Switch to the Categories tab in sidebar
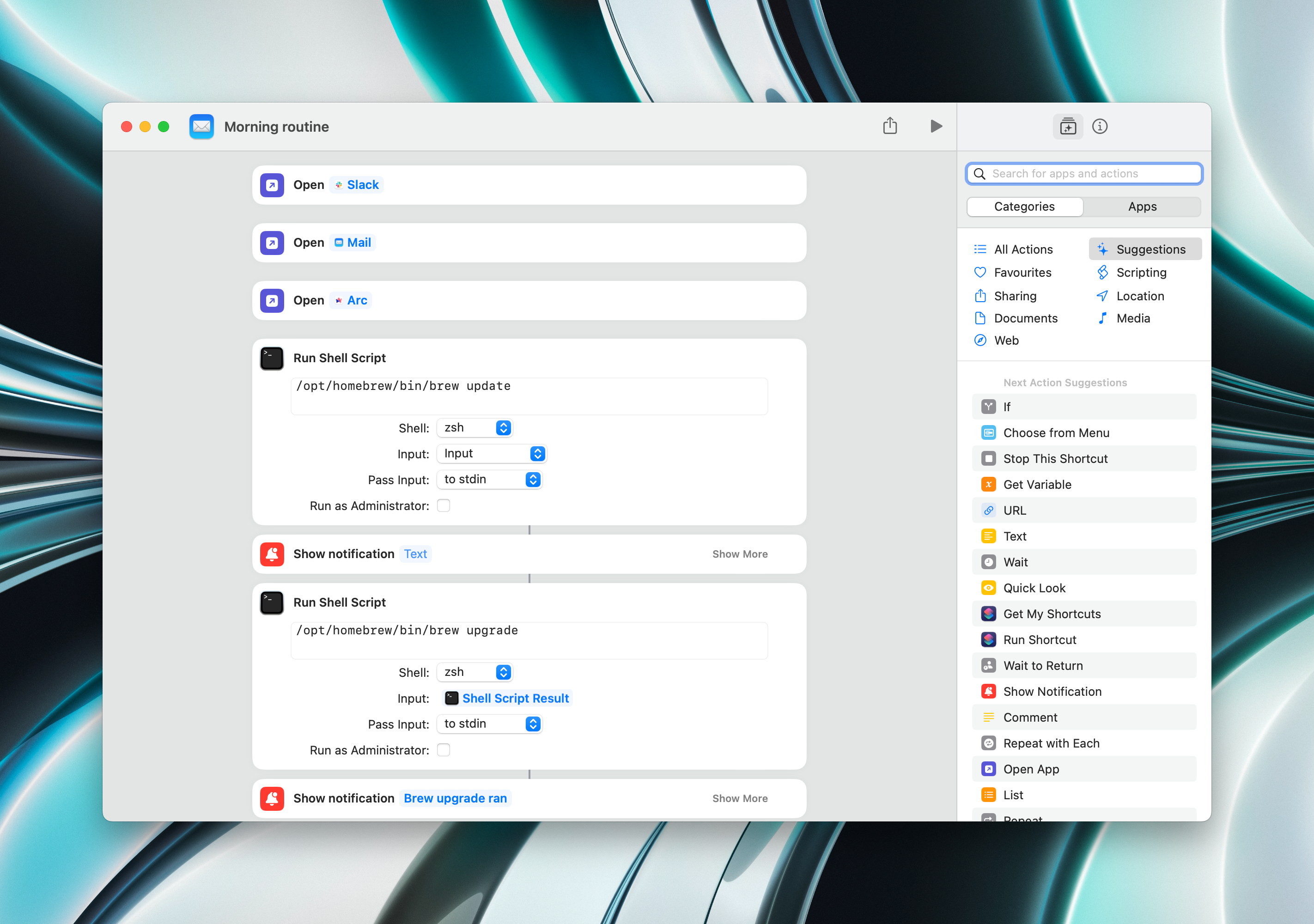 pyautogui.click(x=1024, y=207)
